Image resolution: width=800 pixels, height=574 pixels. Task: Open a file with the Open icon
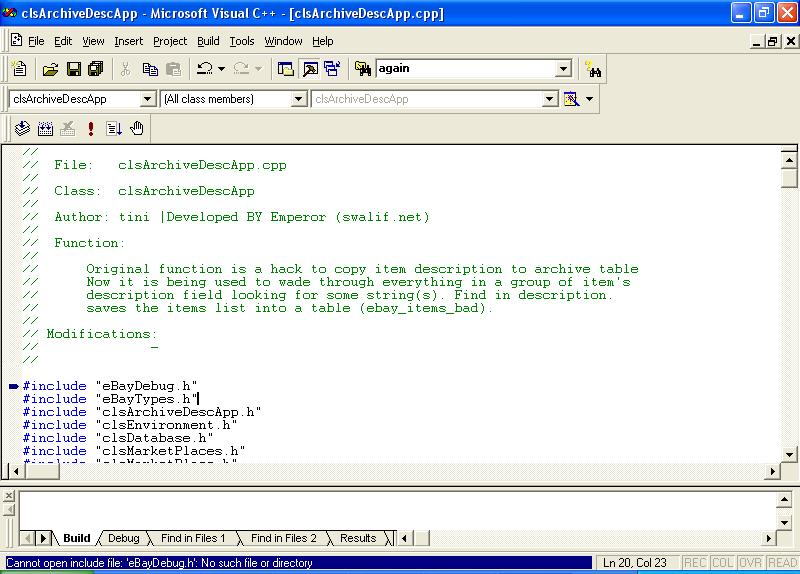coord(50,69)
